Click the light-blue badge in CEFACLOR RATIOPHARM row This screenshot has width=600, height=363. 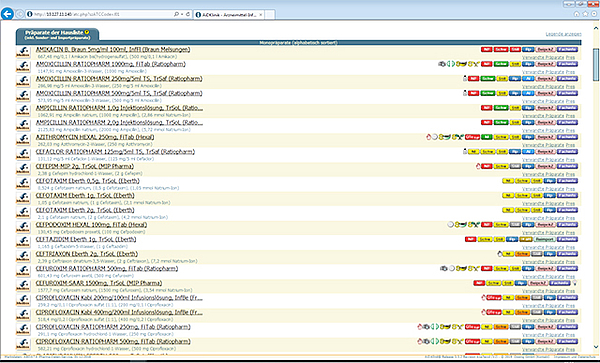point(528,151)
